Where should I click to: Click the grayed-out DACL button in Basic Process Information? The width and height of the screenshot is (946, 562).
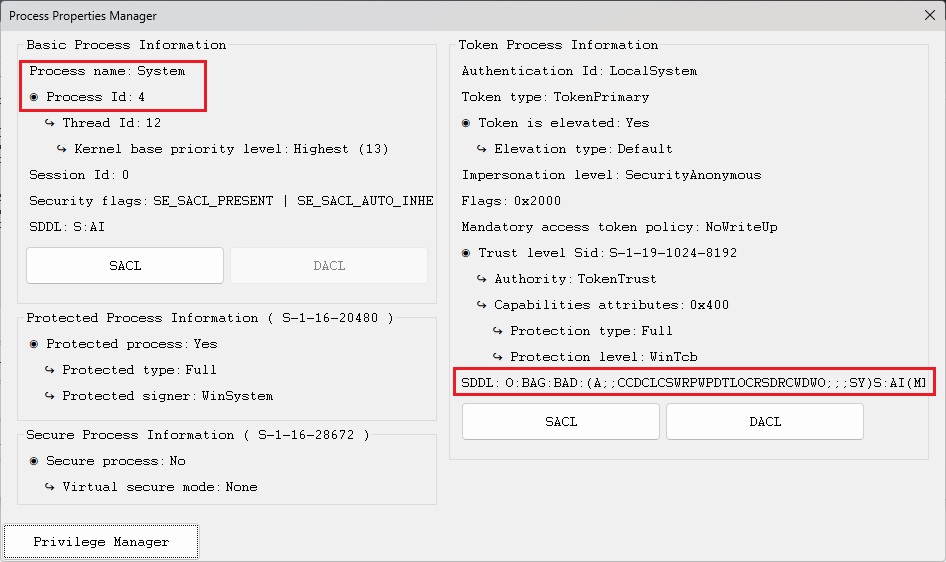pos(329,266)
